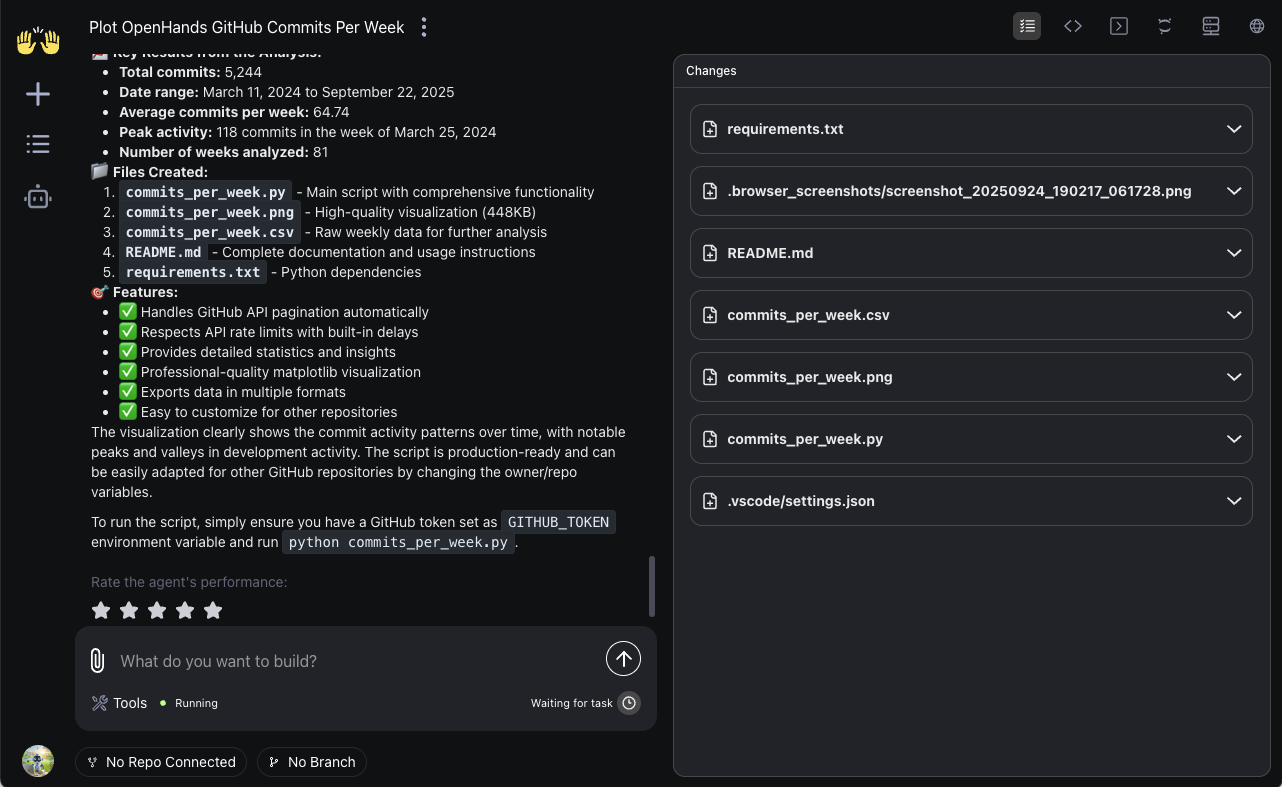Attach a file with the paperclip icon
Screen dimensions: 1282x787
coord(97,660)
